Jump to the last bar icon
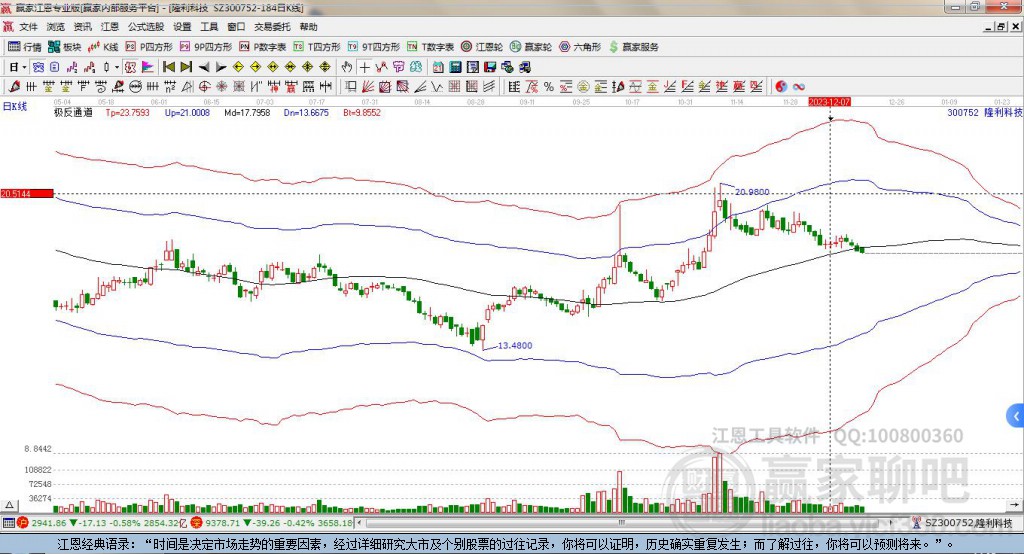Viewport: 1024px width, 554px height. coord(186,67)
